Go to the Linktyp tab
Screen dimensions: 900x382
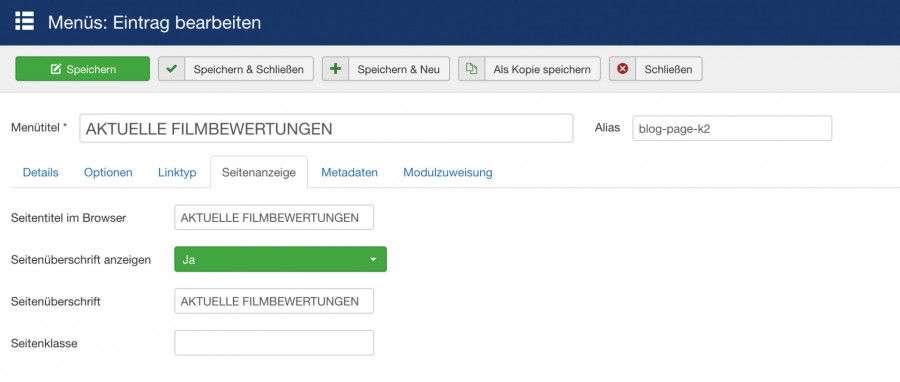click(177, 172)
